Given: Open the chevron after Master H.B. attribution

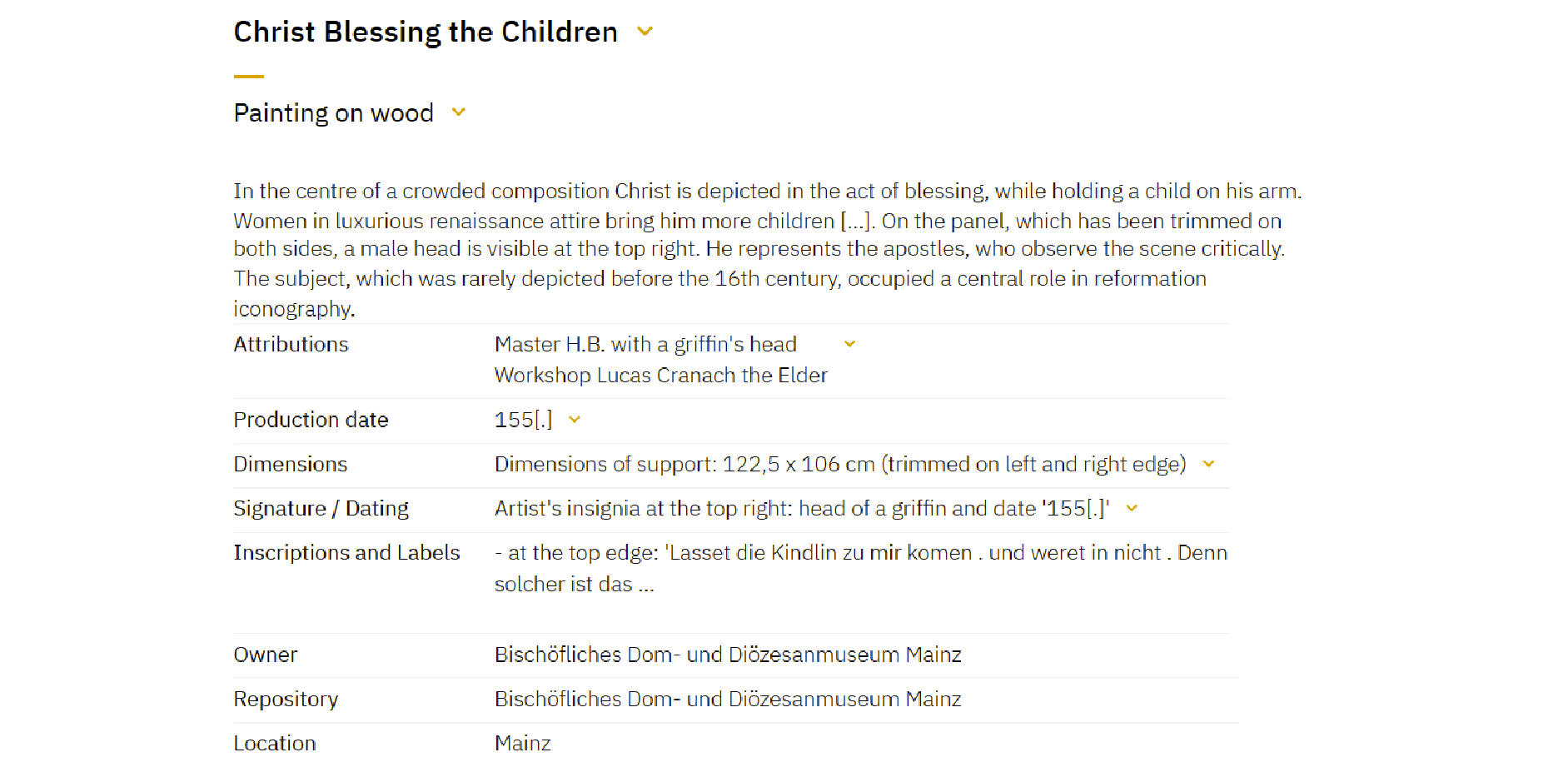Looking at the screenshot, I should click(849, 344).
